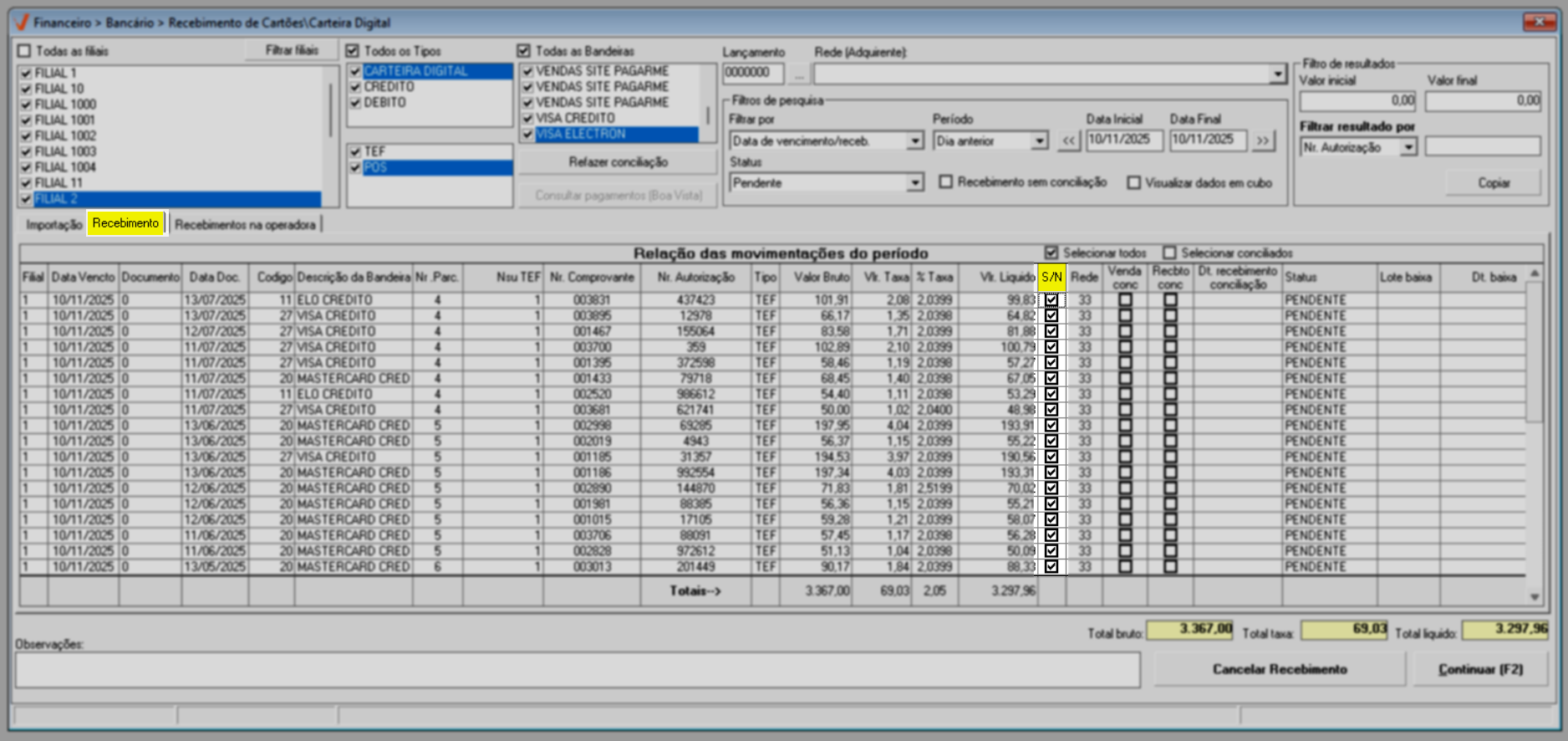Switch to the Importação tab
1568x741 pixels.
(53, 224)
